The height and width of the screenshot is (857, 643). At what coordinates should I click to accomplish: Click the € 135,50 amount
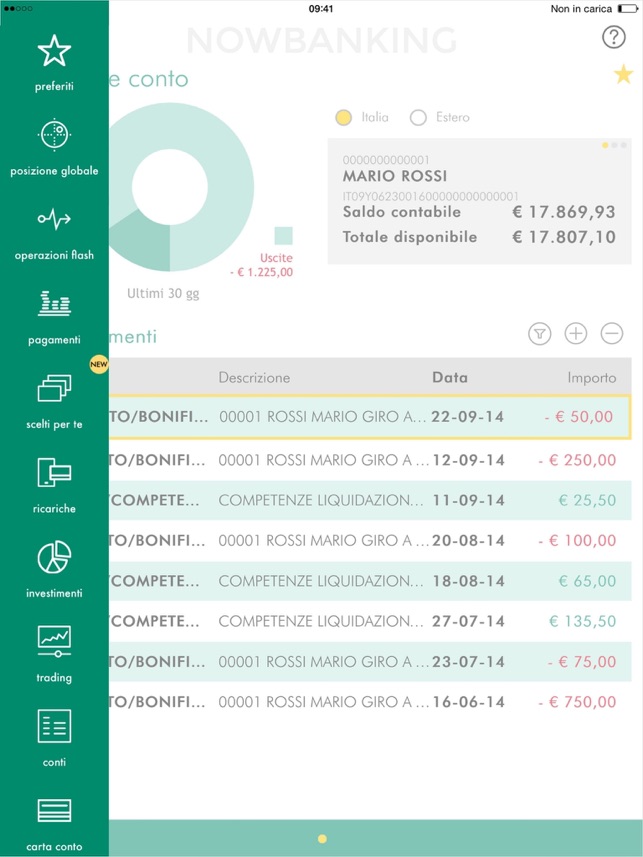pyautogui.click(x=582, y=621)
